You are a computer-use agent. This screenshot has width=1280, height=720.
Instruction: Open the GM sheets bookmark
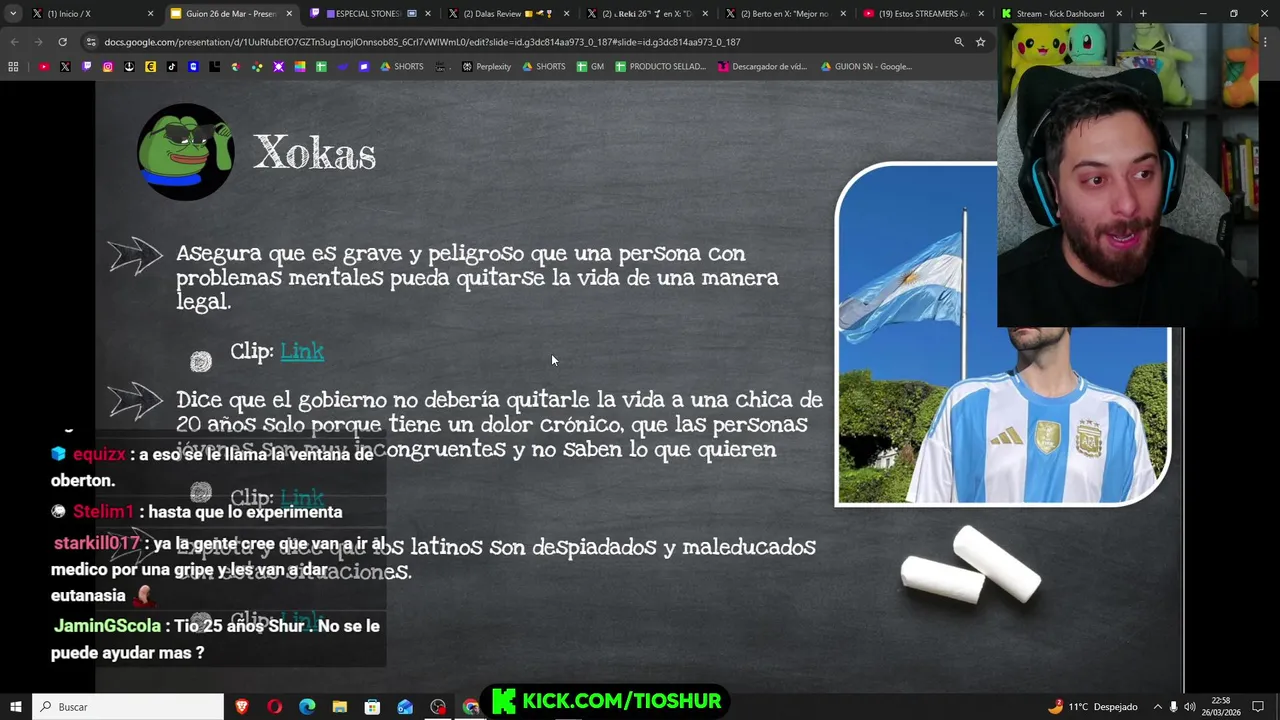[590, 67]
